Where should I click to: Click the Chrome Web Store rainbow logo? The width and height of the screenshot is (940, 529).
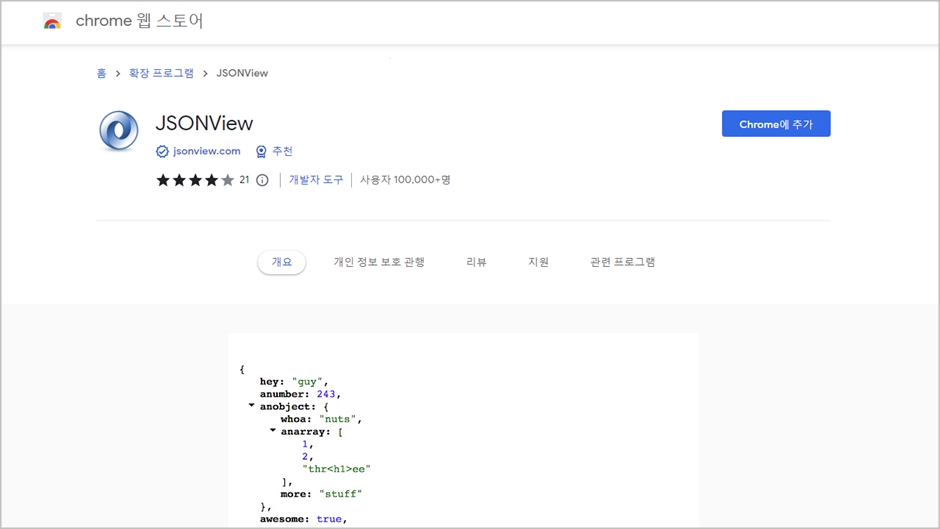(52, 22)
